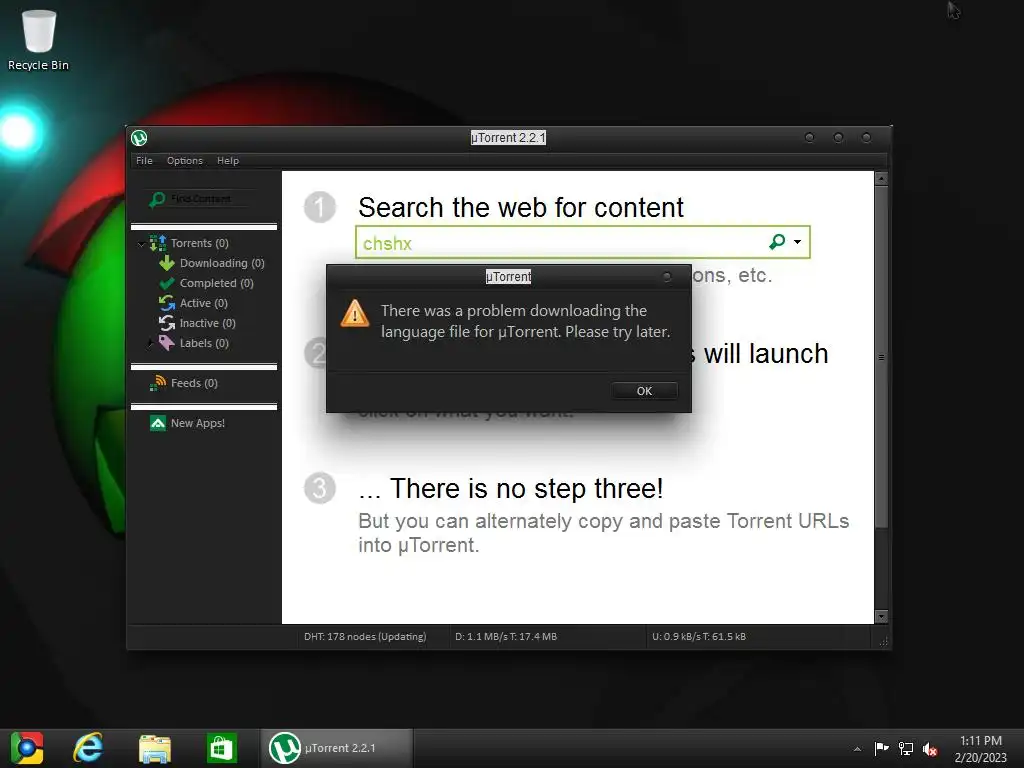Click the step 1 number circle
This screenshot has width=1024, height=768.
point(320,207)
